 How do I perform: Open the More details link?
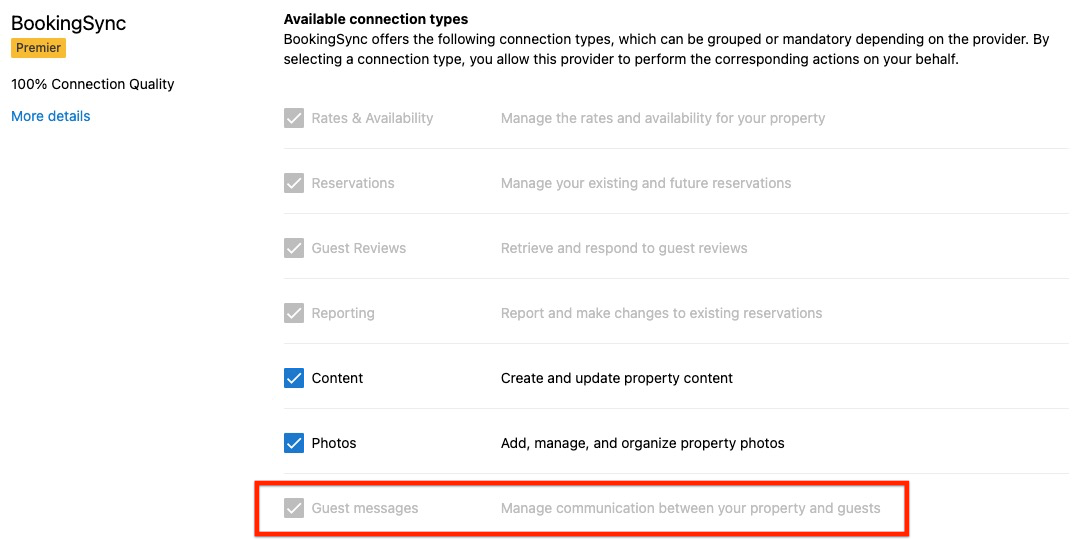click(x=51, y=116)
